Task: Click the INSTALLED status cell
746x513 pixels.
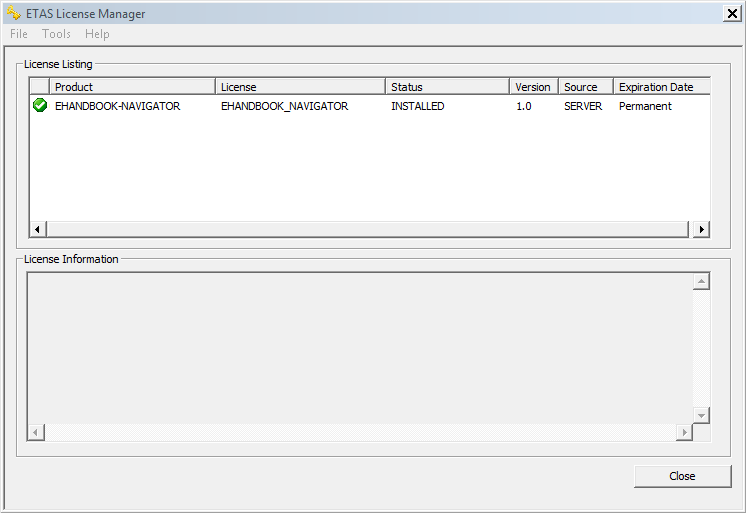Action: tap(418, 106)
